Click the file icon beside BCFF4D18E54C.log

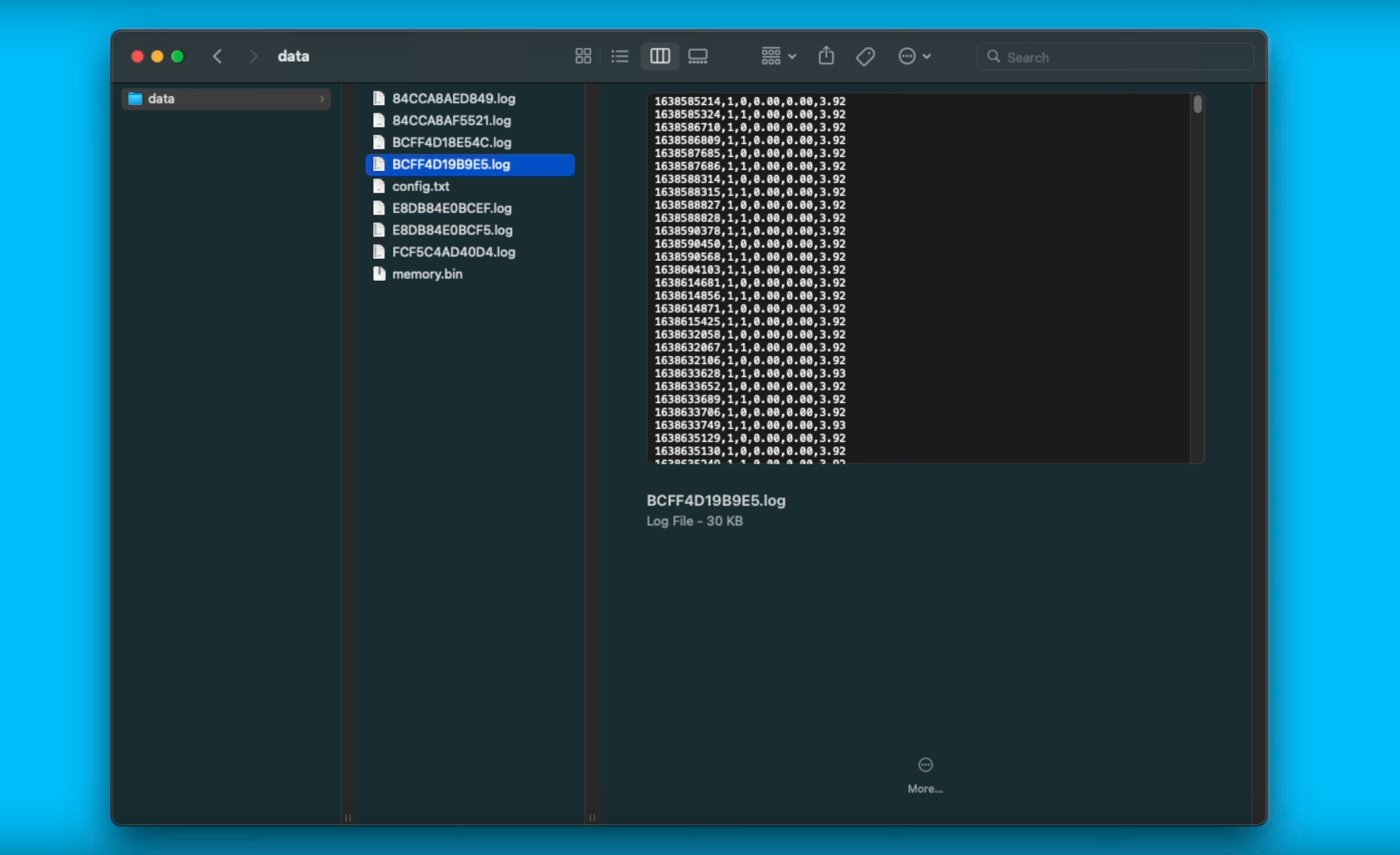coord(379,142)
